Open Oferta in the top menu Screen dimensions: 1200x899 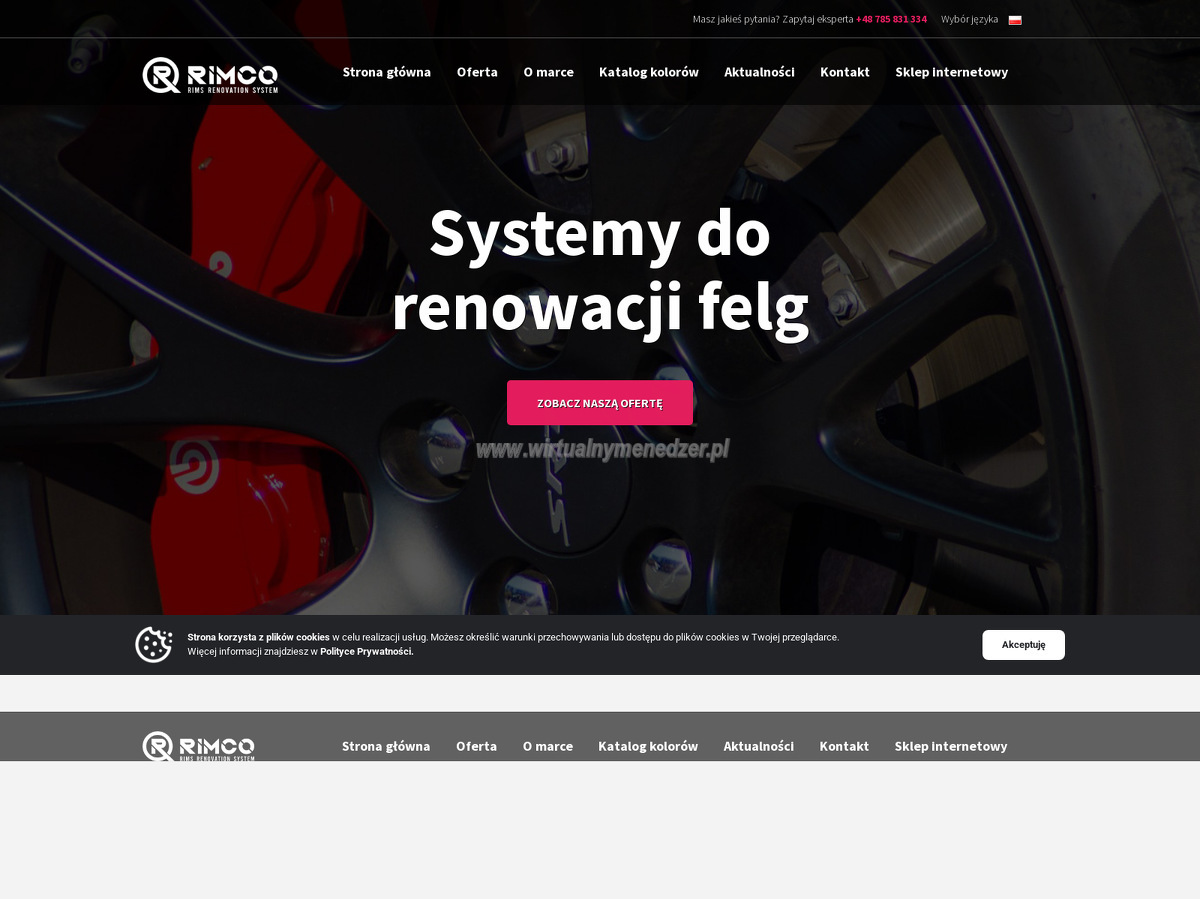pos(477,72)
